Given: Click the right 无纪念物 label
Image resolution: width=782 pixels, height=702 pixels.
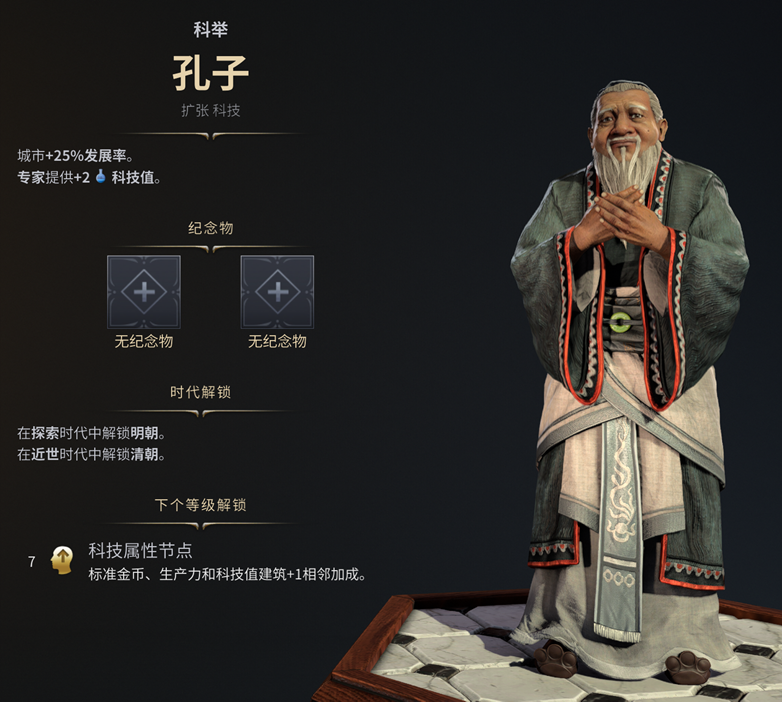Looking at the screenshot, I should point(277,342).
